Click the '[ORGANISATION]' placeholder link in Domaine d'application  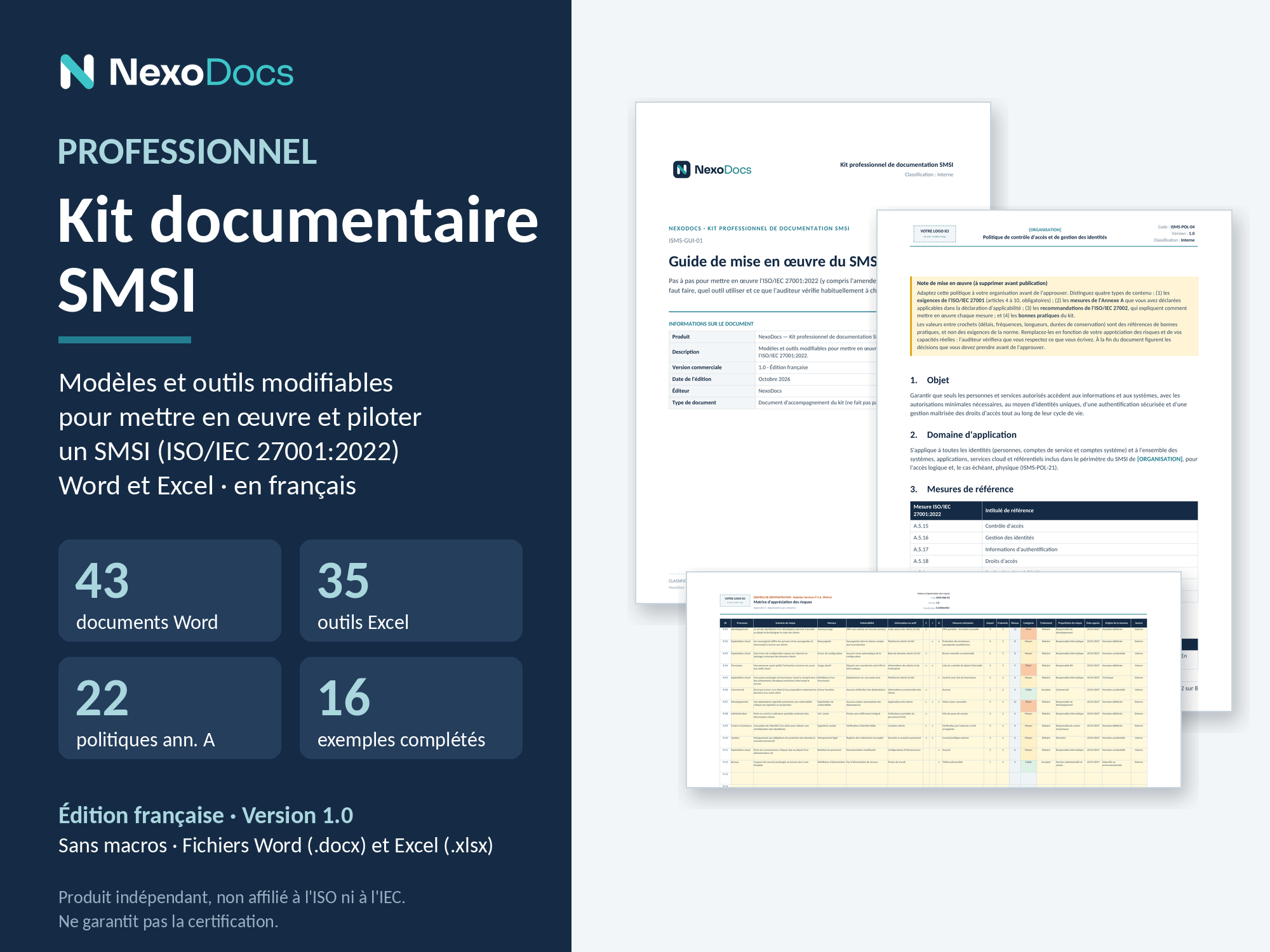[x=1160, y=459]
